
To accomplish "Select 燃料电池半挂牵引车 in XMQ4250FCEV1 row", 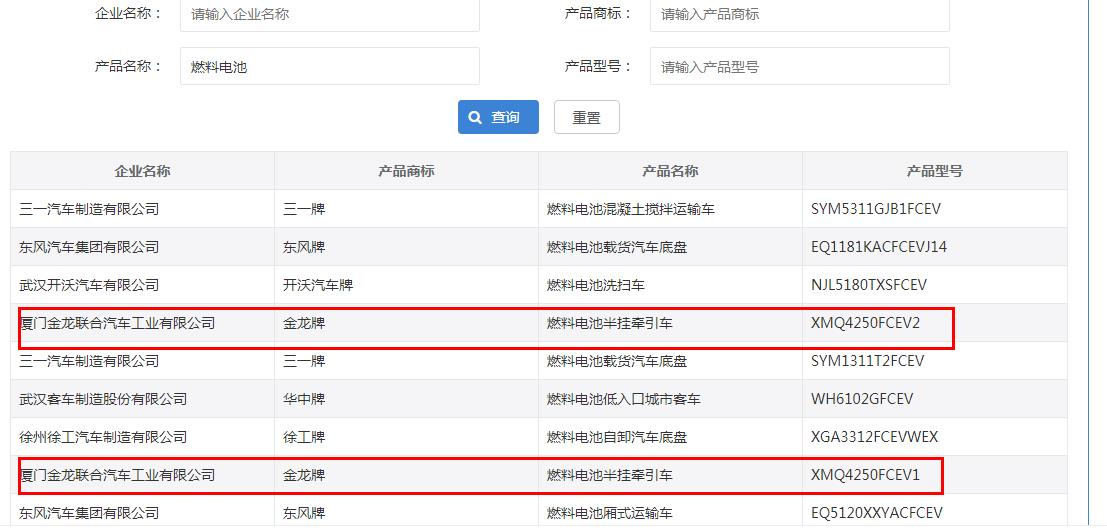I will (x=670, y=476).
